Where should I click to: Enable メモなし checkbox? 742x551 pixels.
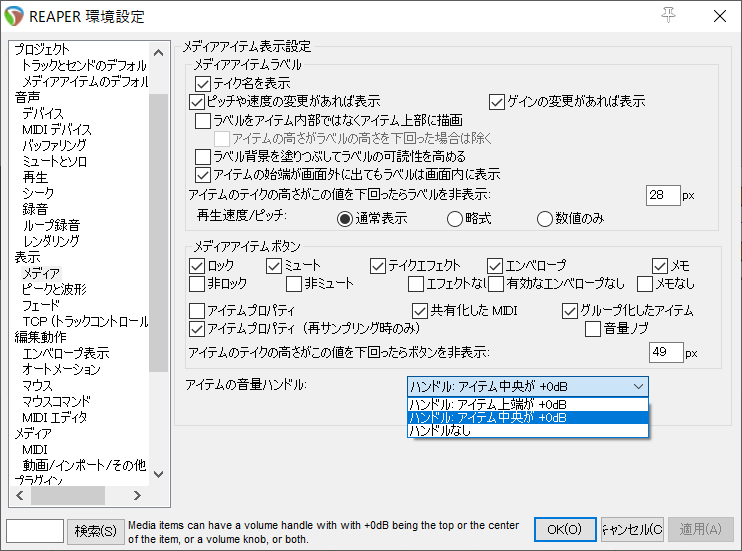tap(645, 284)
